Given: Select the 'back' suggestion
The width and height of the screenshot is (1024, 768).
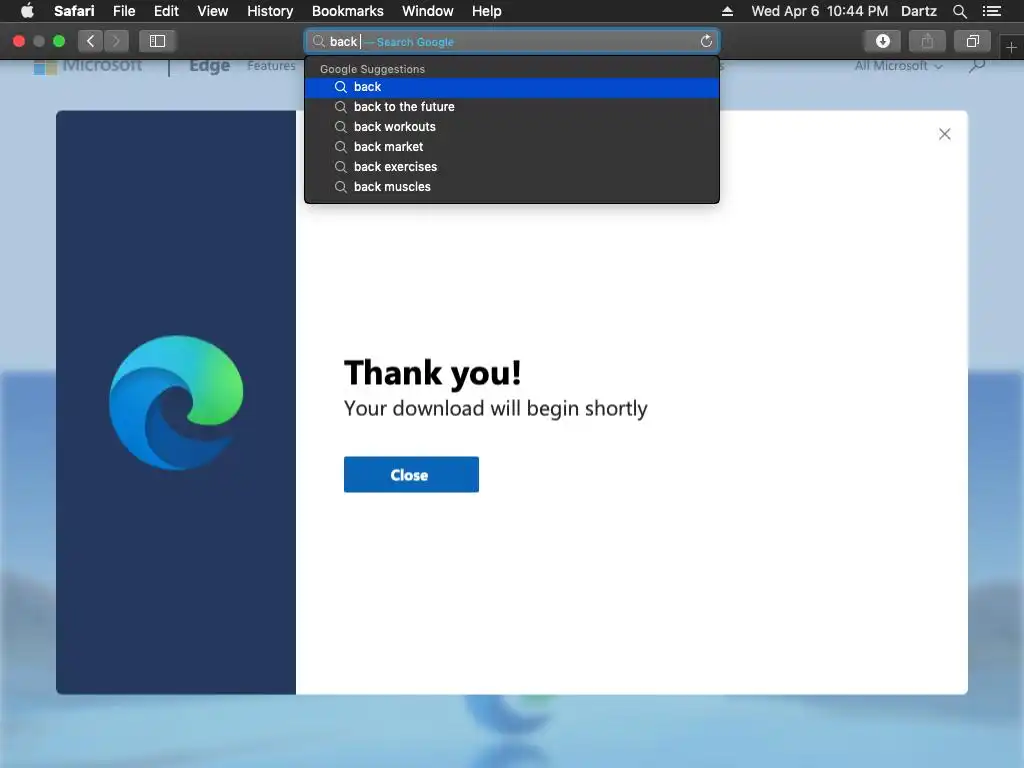Looking at the screenshot, I should [x=511, y=87].
